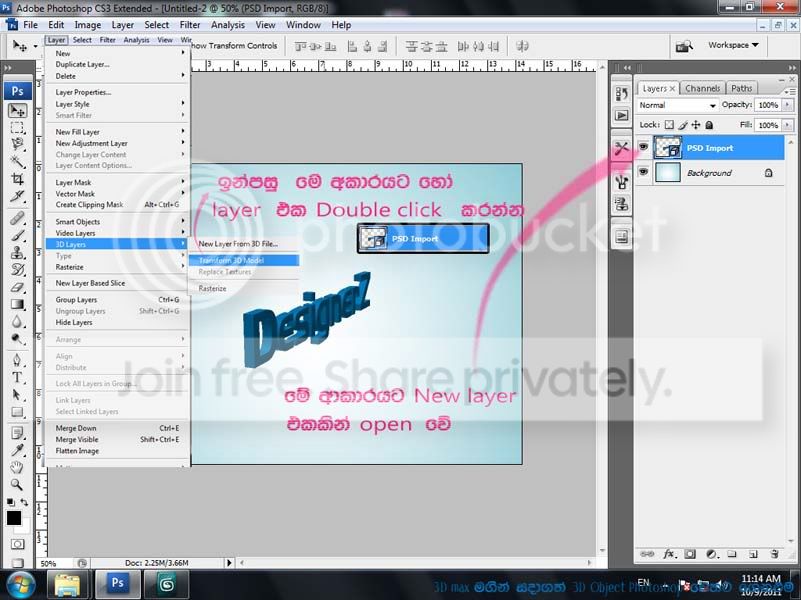Image resolution: width=801 pixels, height=600 pixels.
Task: Select the Path Selection tool
Action: click(17, 395)
